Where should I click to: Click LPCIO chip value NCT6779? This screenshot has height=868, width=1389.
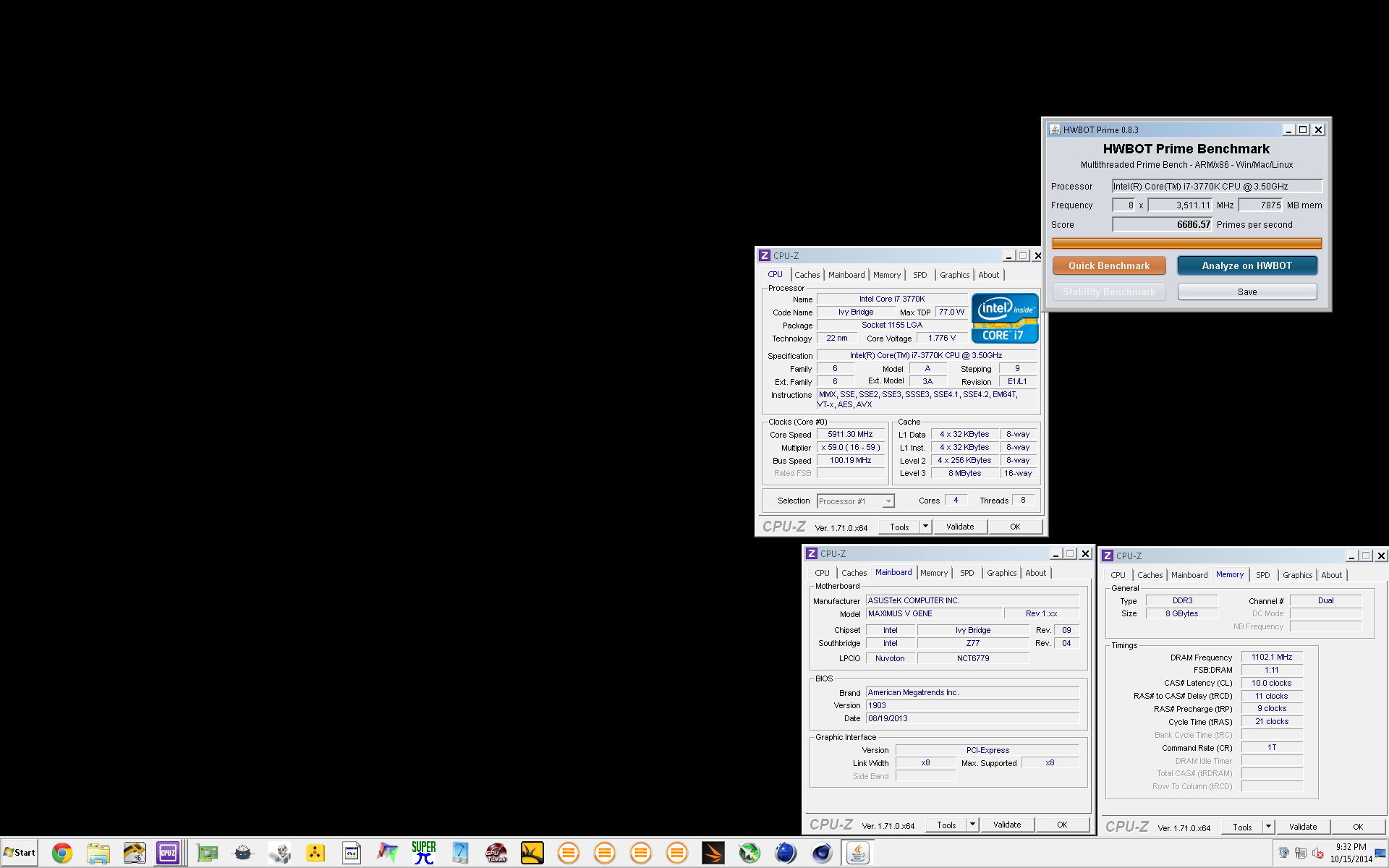[973, 658]
